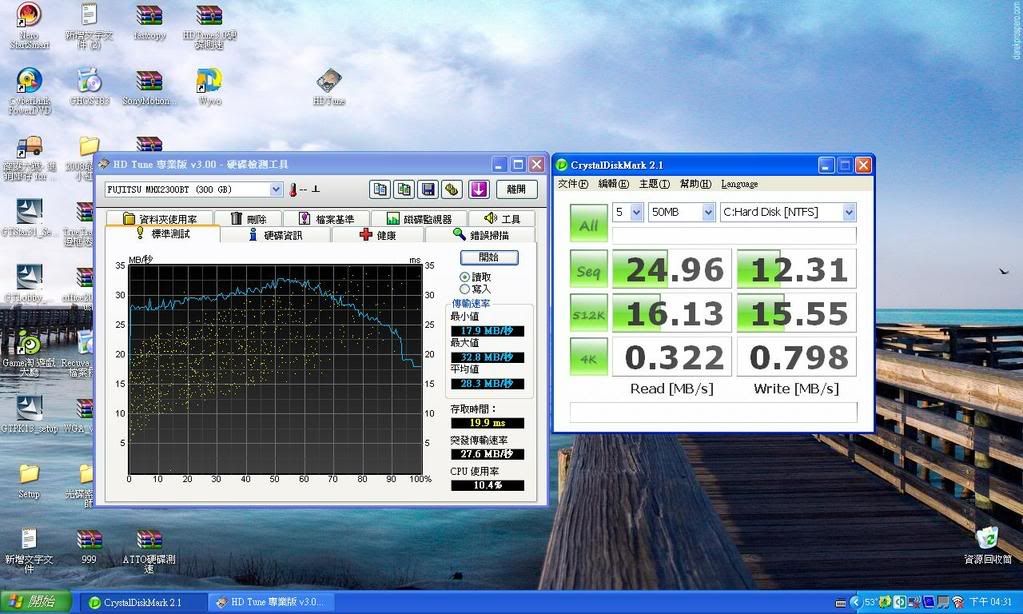Activate HD Tune taskbar button

271,602
